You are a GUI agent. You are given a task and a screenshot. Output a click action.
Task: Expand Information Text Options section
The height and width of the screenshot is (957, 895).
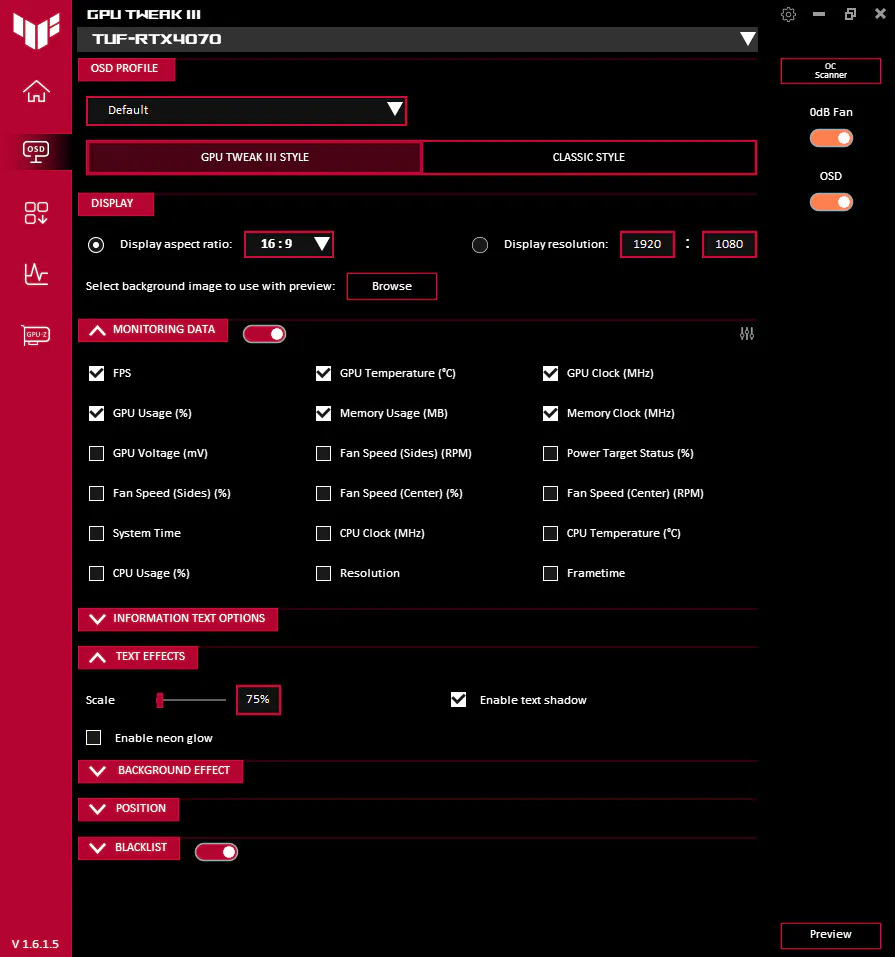[178, 619]
